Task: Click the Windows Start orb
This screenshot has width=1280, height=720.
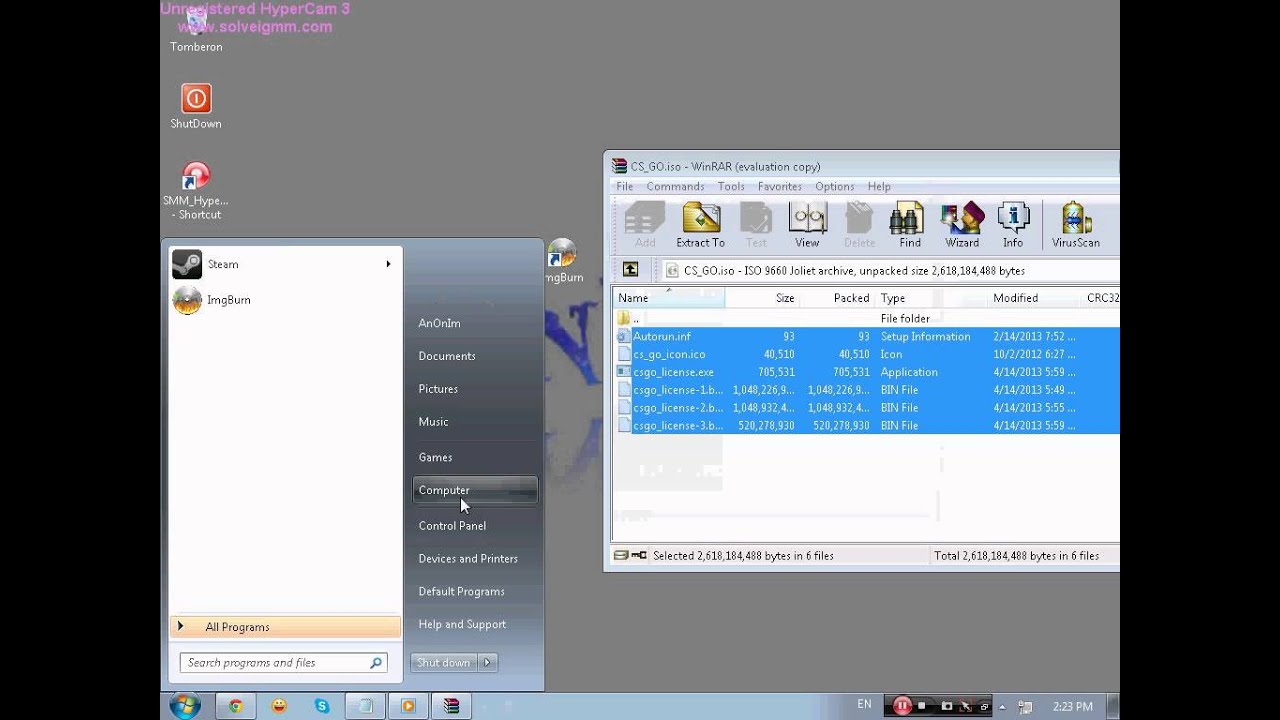Action: [x=184, y=706]
